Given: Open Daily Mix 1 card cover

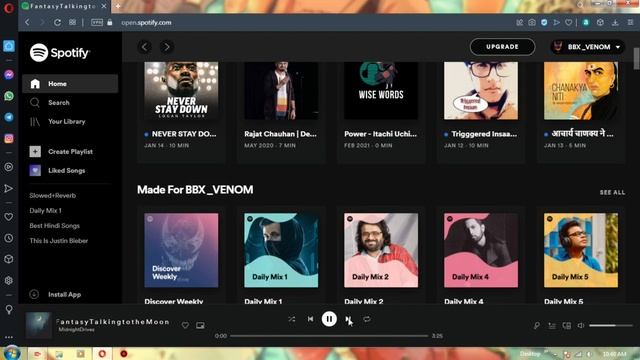Looking at the screenshot, I should coord(281,250).
